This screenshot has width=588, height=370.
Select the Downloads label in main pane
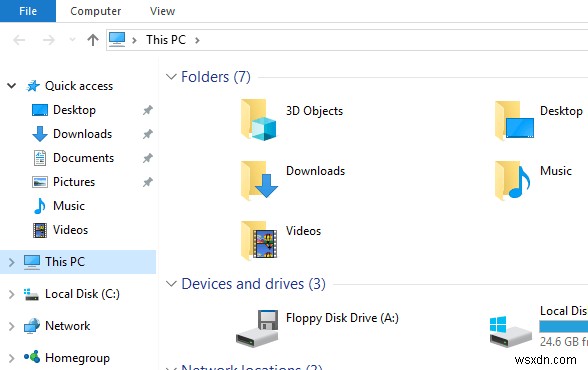point(315,171)
